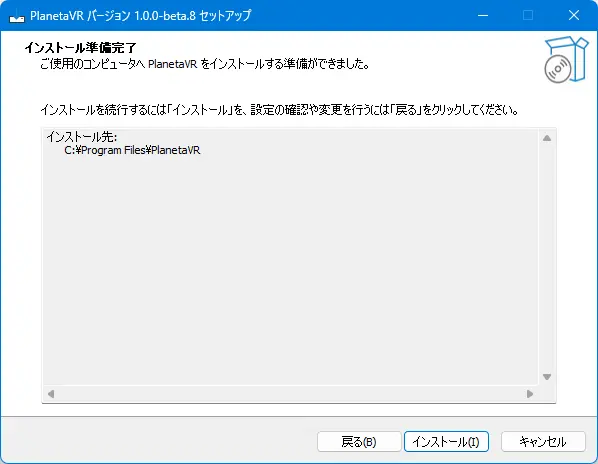Click the scroll-right arrow in the summary box
Viewport: 598px width, 464px height.
click(x=530, y=393)
